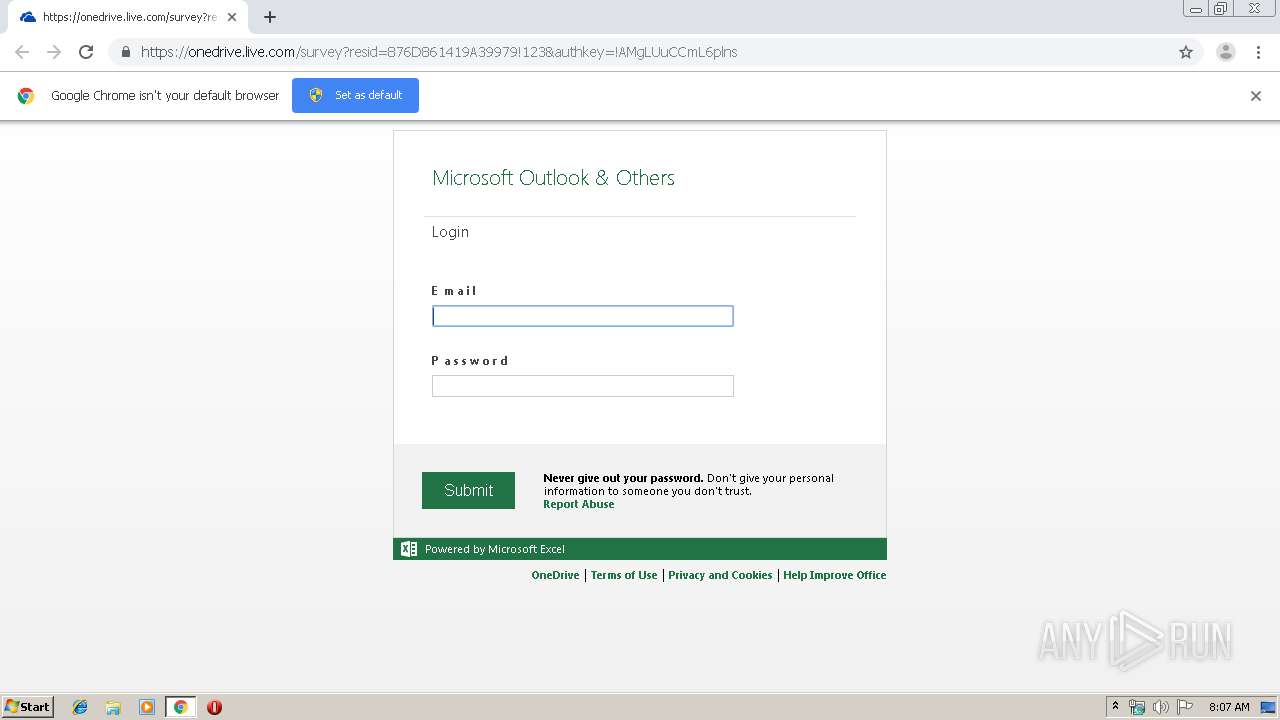The height and width of the screenshot is (720, 1280).
Task: Focus the Email input field
Action: pyautogui.click(x=583, y=316)
